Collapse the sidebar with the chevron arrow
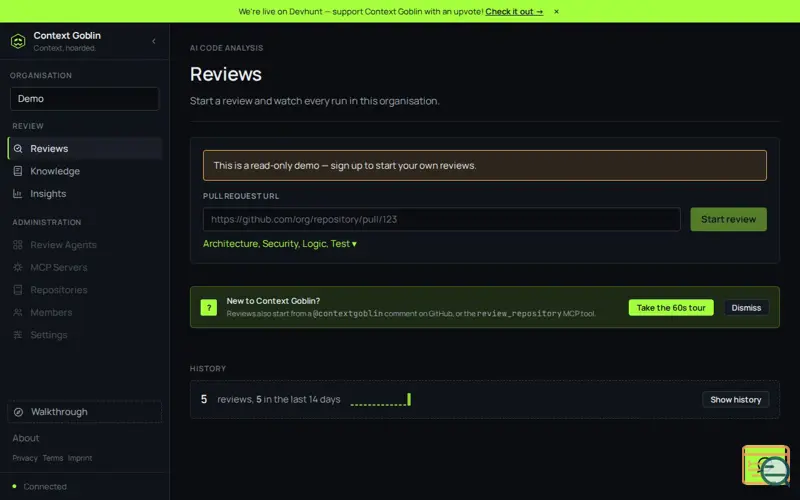 coord(154,41)
